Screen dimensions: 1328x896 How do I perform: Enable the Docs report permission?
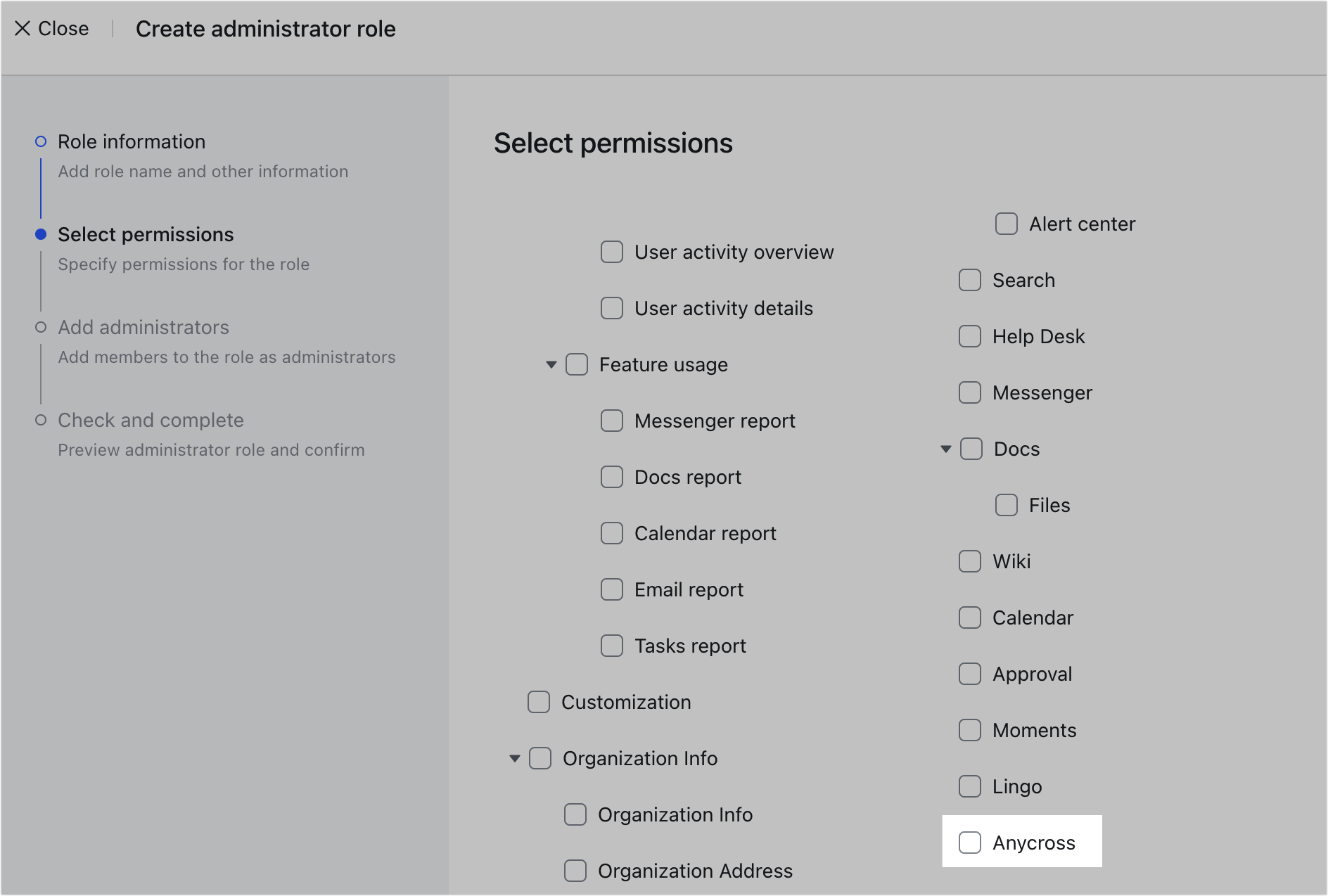point(611,477)
